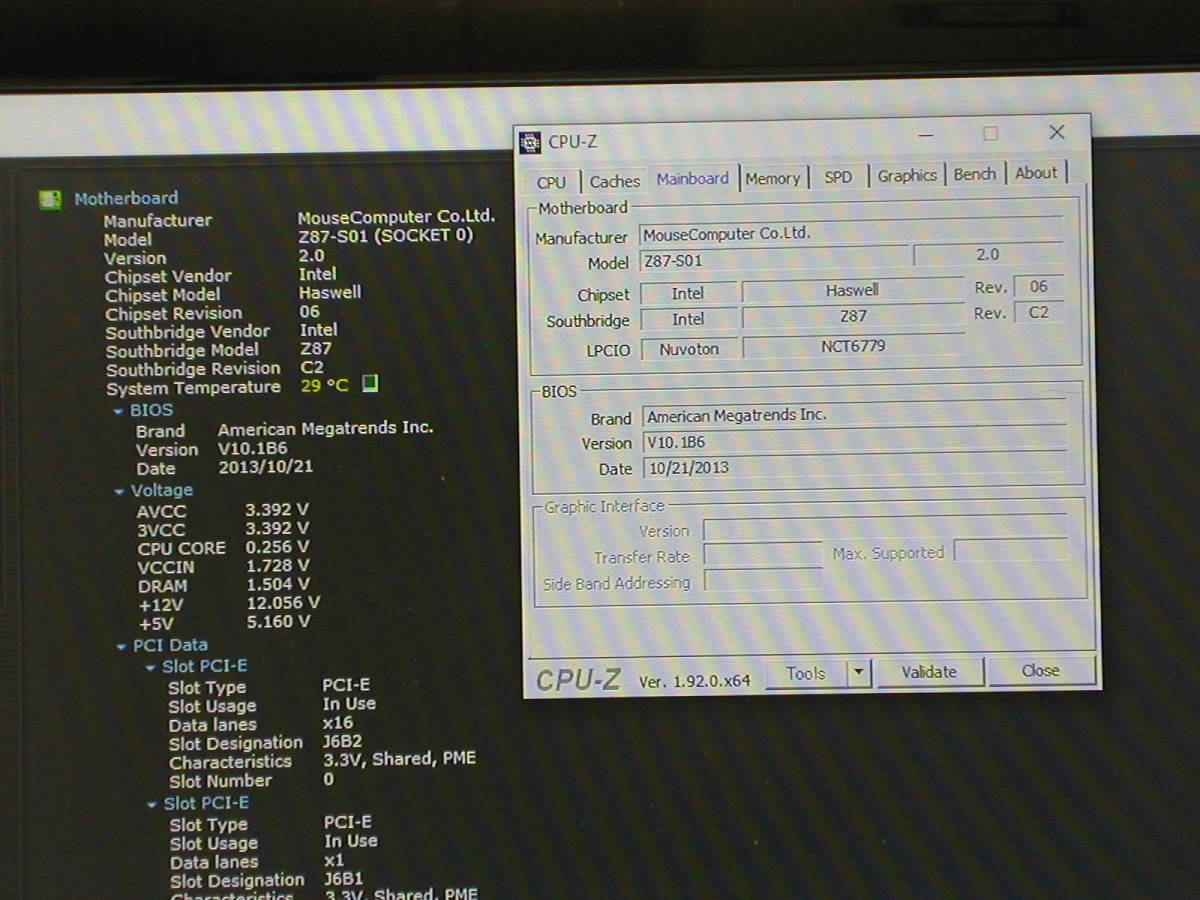Click the +5V value 5.160 V

coord(278,622)
